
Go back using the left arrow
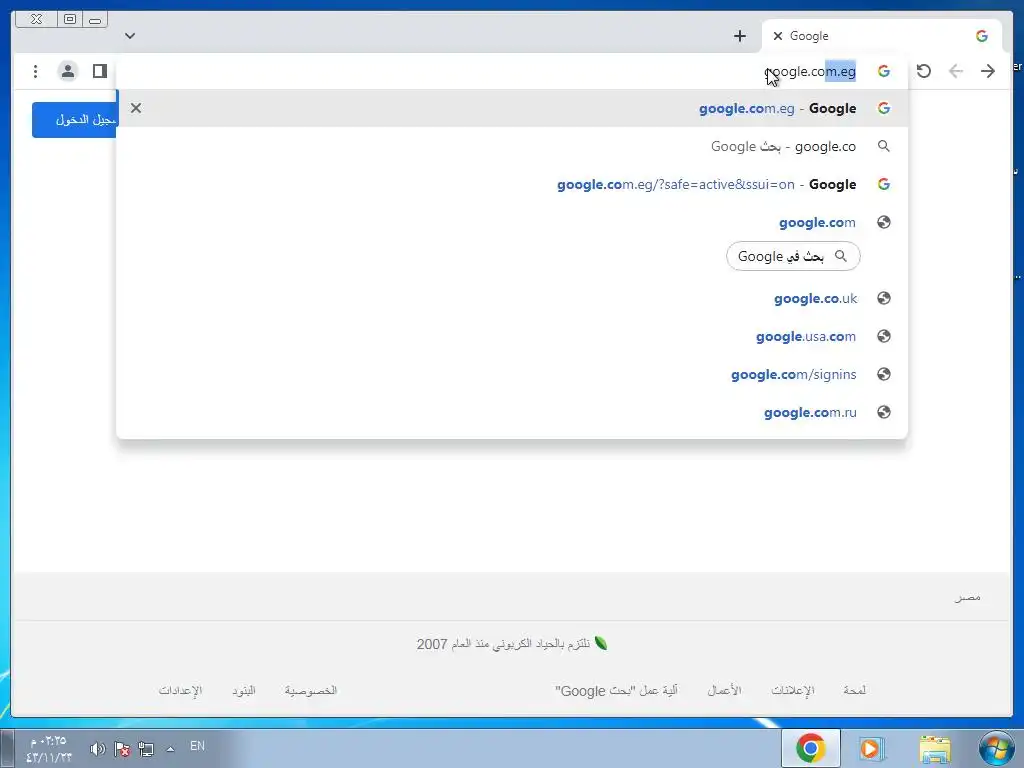pyautogui.click(x=955, y=71)
